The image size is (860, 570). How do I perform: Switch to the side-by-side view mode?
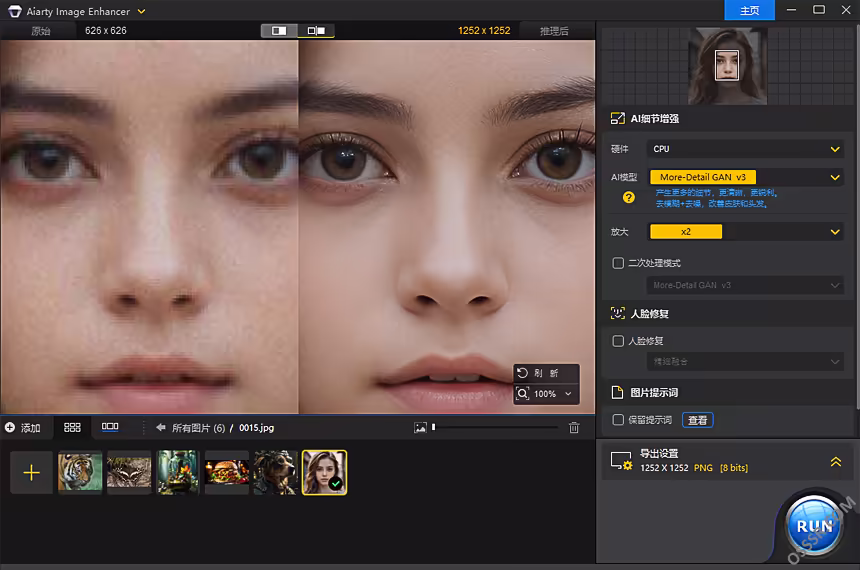(316, 31)
